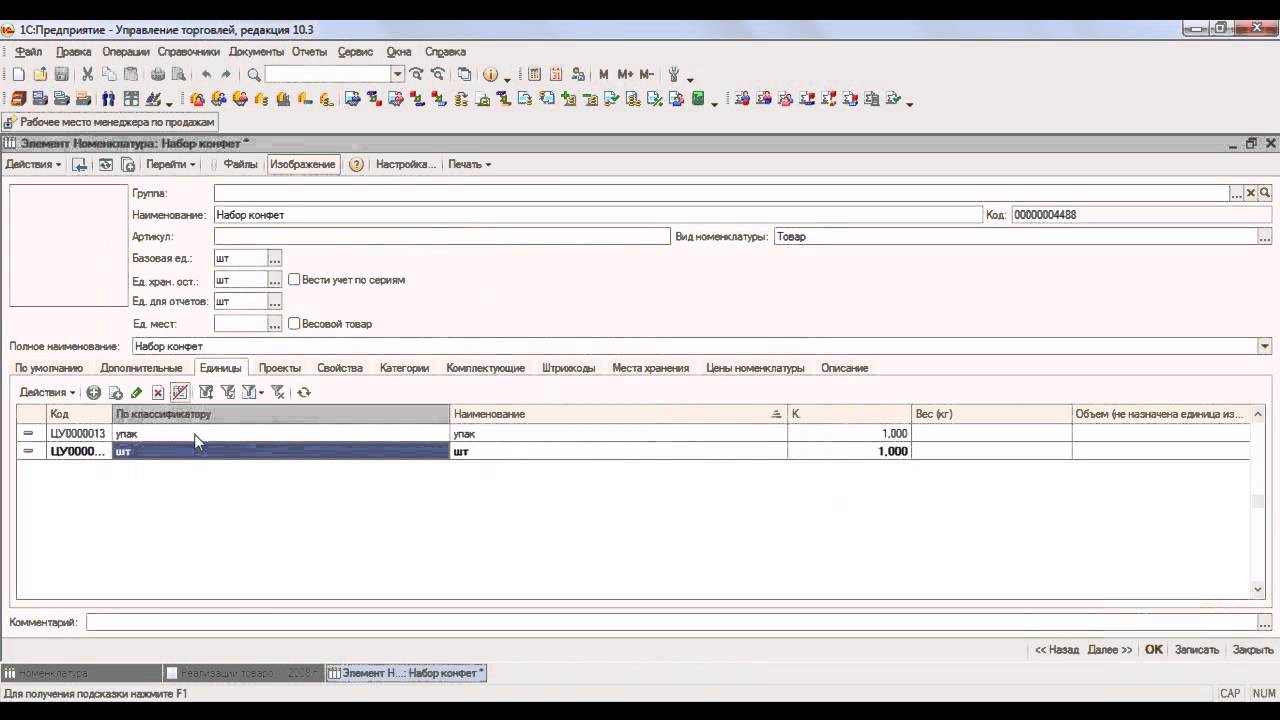
Task: Click the red delete mark icon in units toolbar
Action: click(x=157, y=393)
